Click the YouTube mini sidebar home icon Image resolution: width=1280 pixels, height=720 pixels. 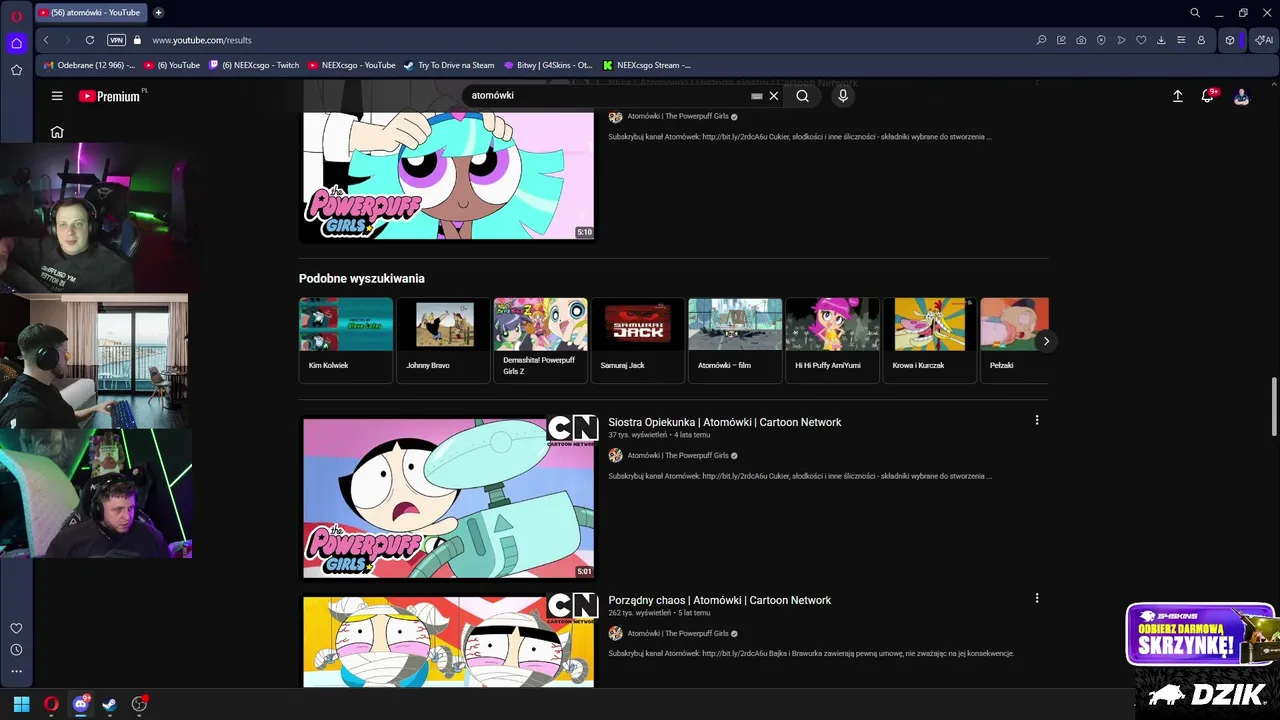pyautogui.click(x=57, y=132)
